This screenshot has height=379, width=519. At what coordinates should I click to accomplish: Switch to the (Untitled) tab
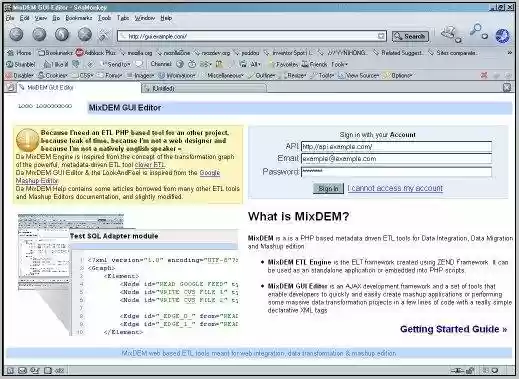(x=204, y=88)
